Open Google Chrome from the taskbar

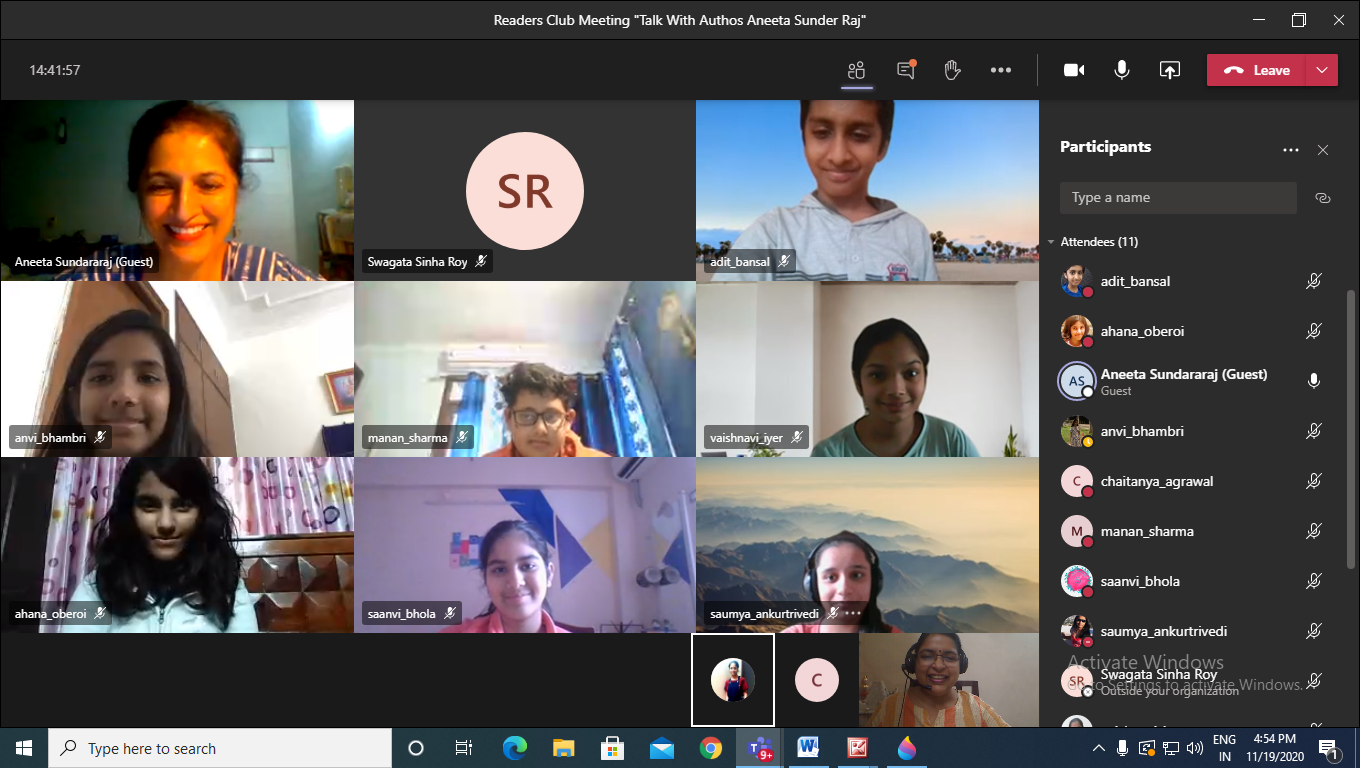711,748
